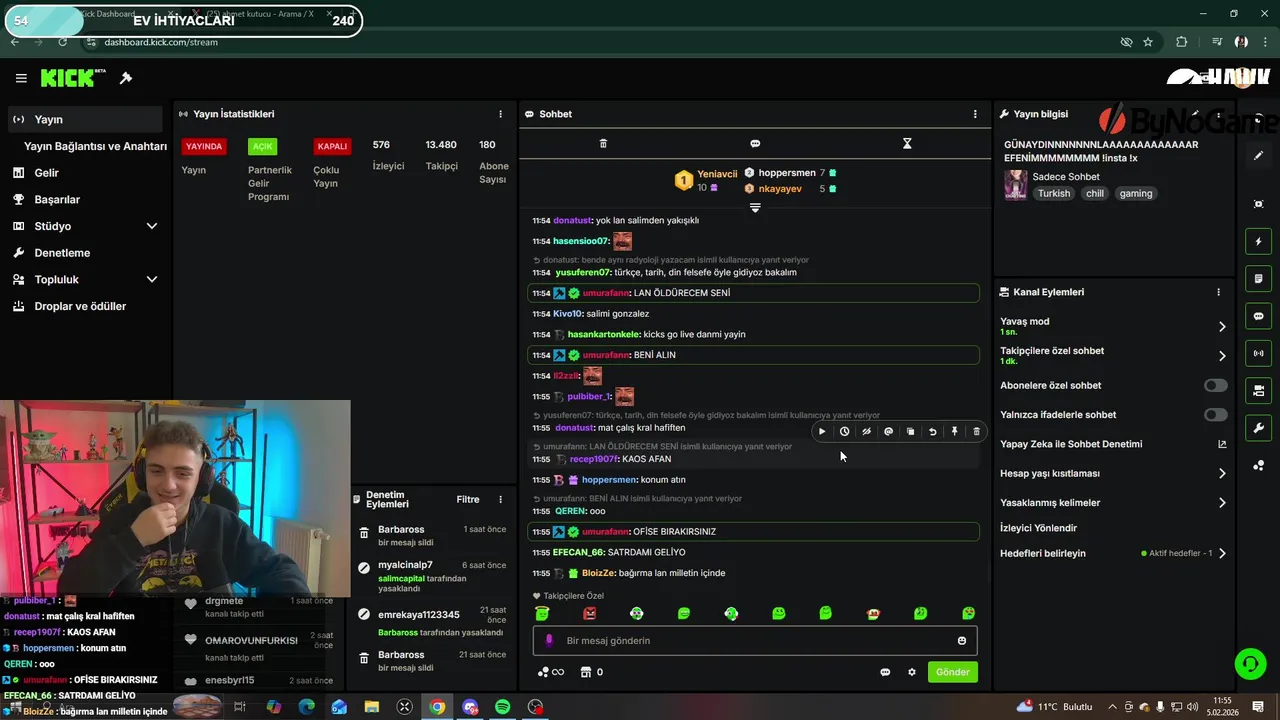Toggle the wrench panel button in right toolbar

tap(1258, 428)
